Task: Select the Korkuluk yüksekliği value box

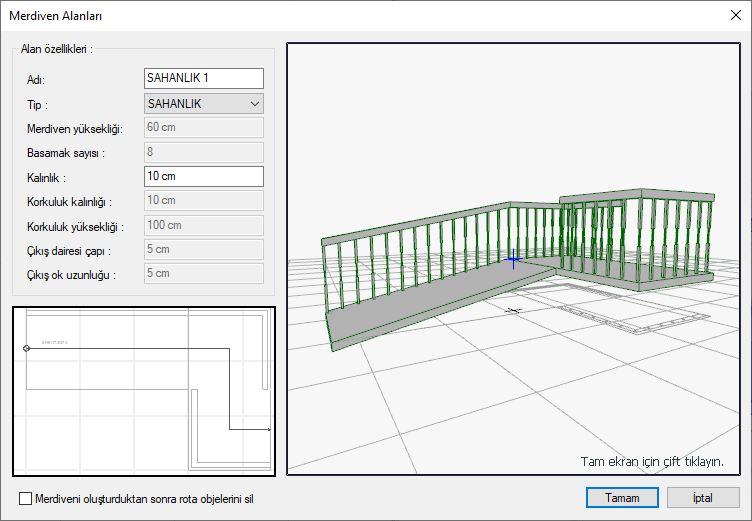Action: pos(203,225)
